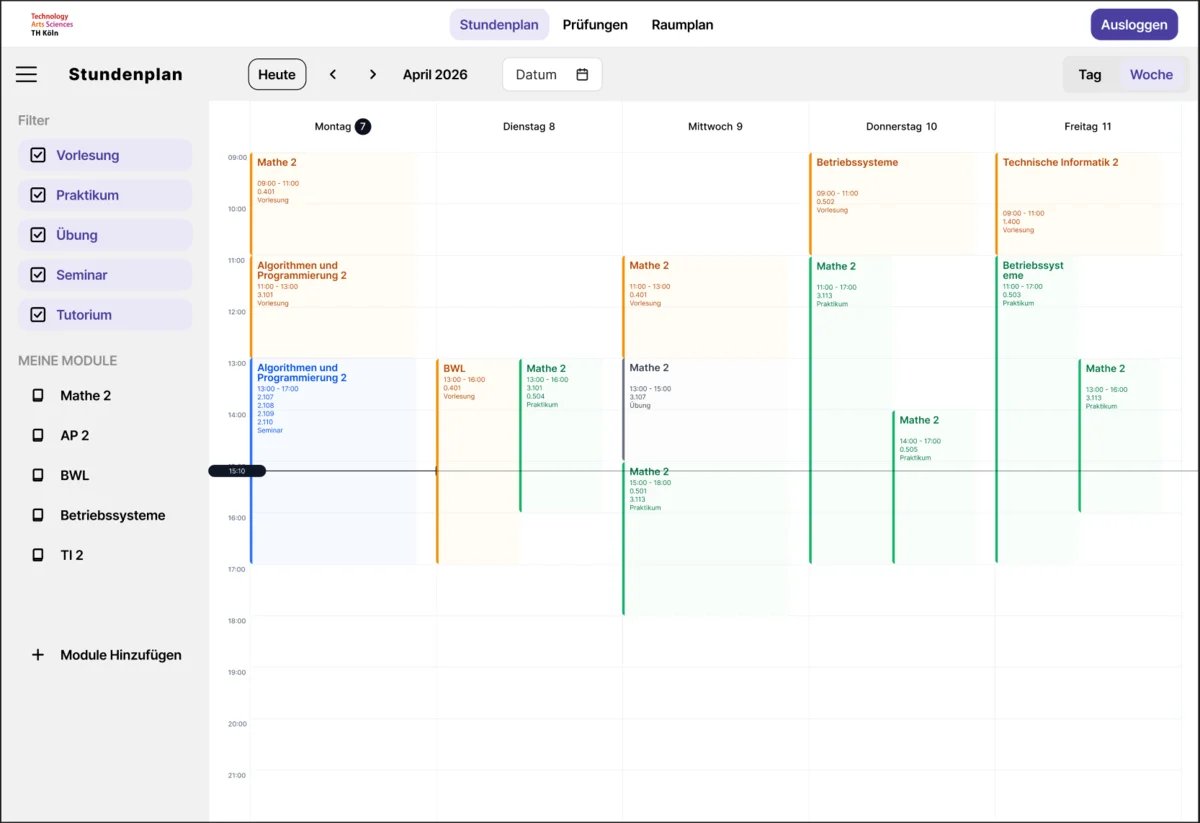Click the Mathe 2 module book icon
This screenshot has width=1200, height=823.
point(38,396)
